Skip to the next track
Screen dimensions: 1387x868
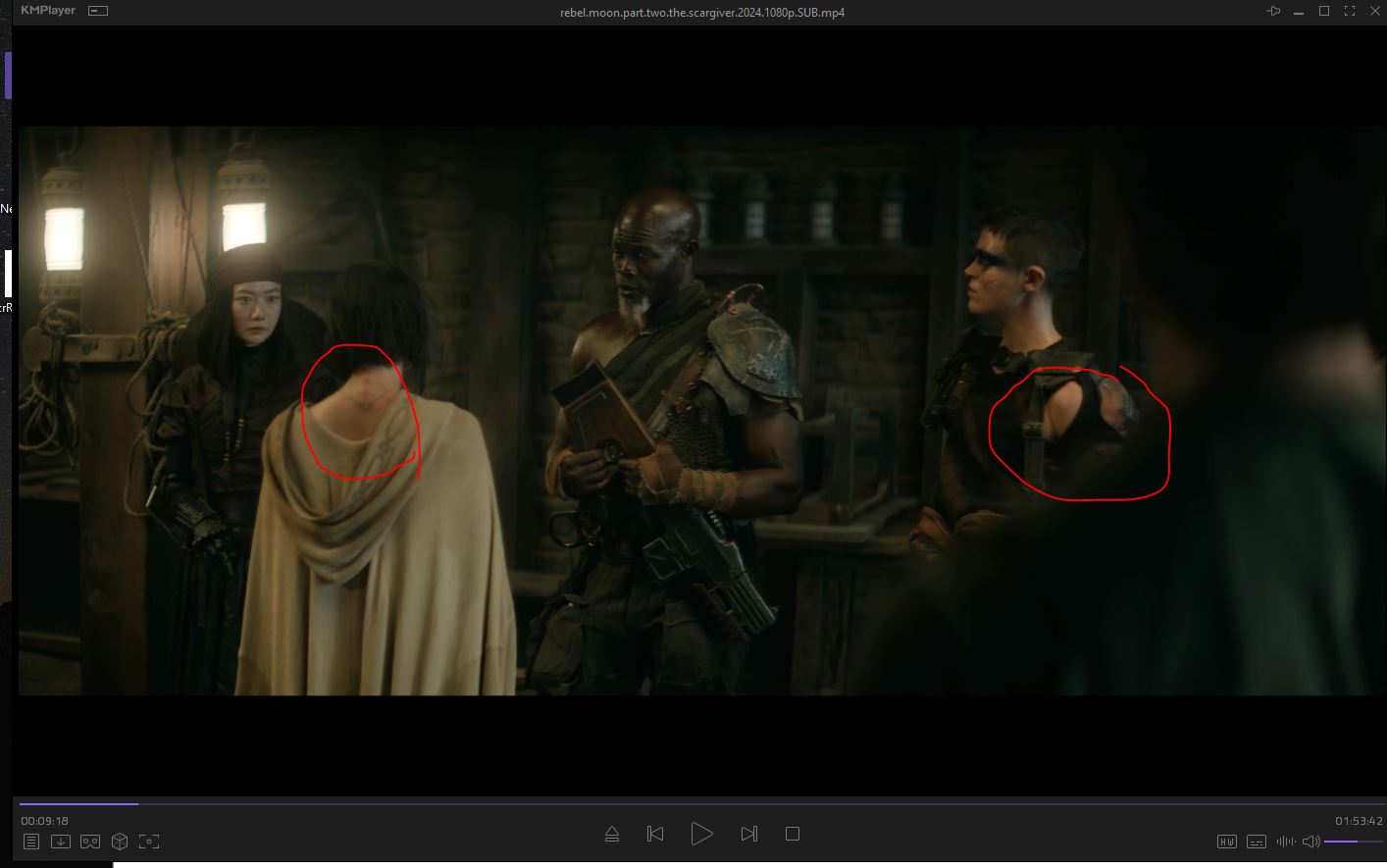click(749, 834)
